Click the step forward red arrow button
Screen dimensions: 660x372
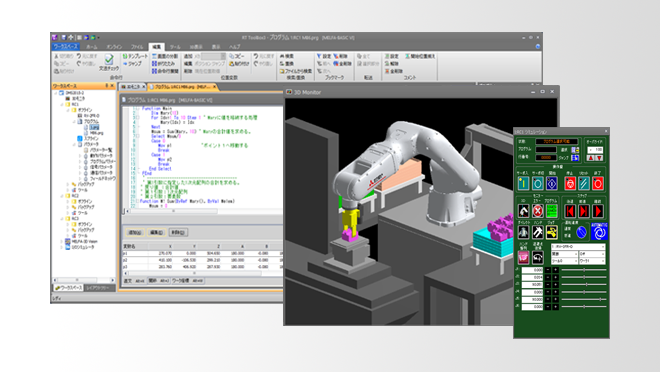584,211
